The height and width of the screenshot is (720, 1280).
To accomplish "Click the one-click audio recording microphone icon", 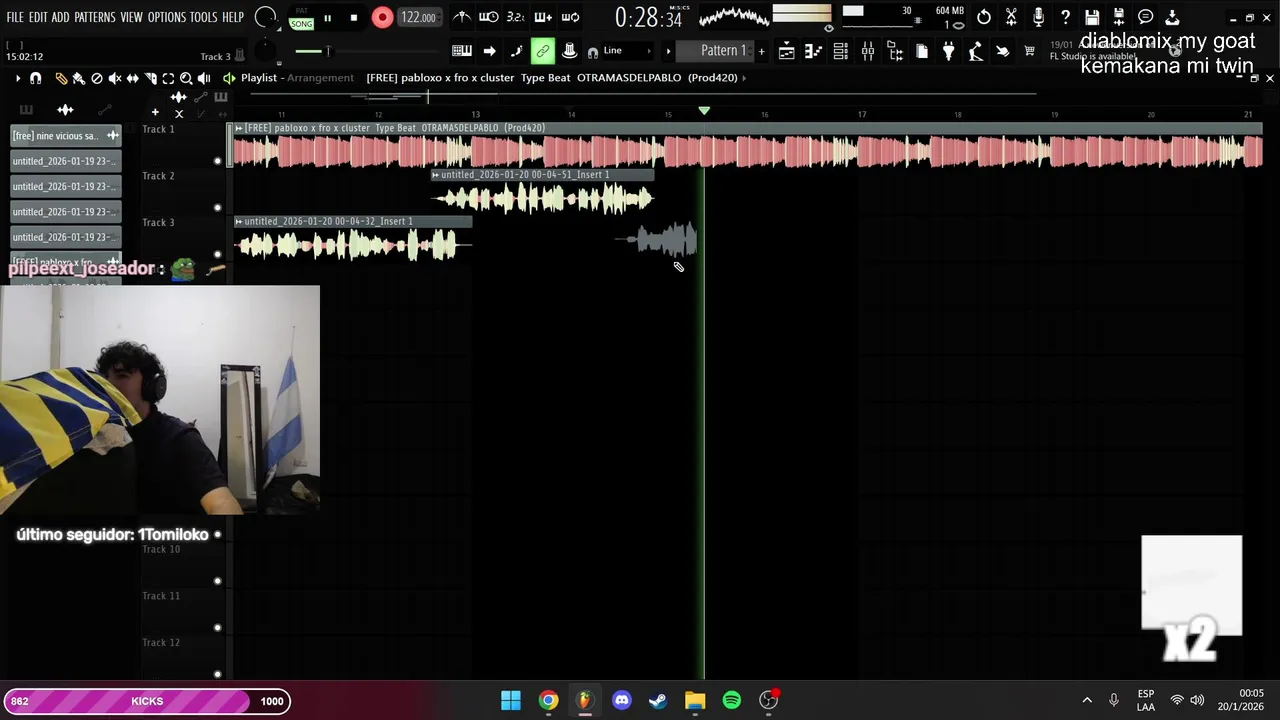I will pyautogui.click(x=1038, y=17).
